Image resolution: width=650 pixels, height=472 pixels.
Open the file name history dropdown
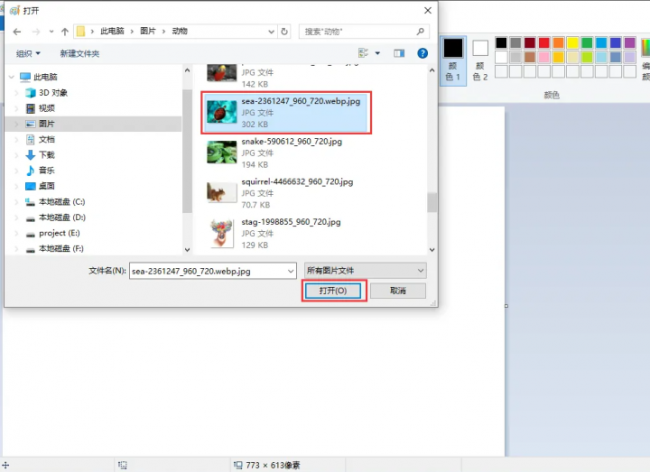point(291,271)
